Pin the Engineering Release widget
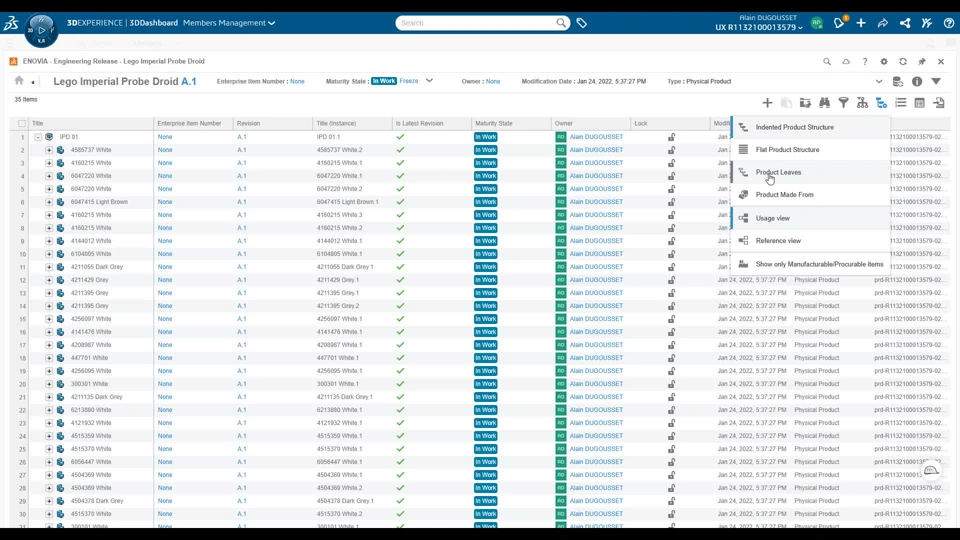Image resolution: width=960 pixels, height=540 pixels. click(921, 61)
